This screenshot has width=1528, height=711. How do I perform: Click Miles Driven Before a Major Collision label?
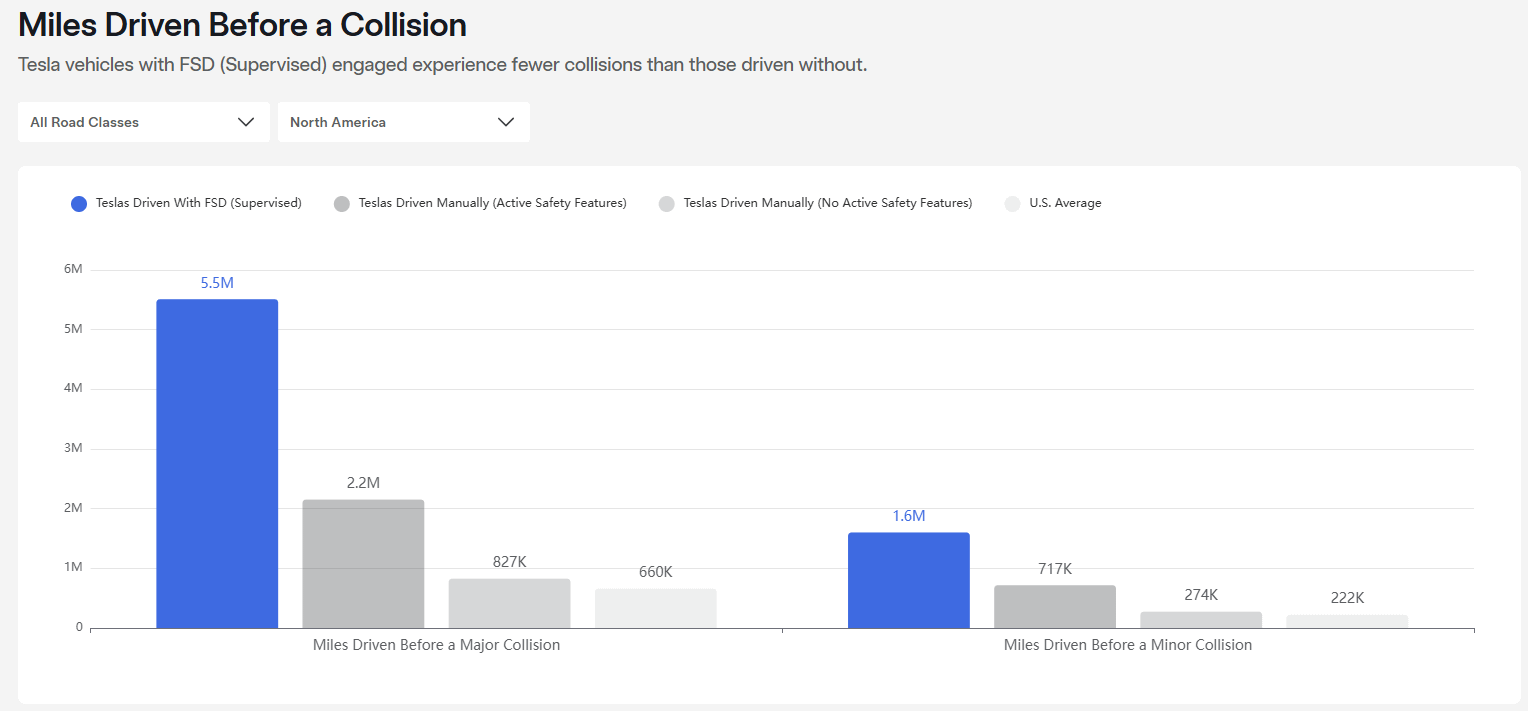click(436, 645)
